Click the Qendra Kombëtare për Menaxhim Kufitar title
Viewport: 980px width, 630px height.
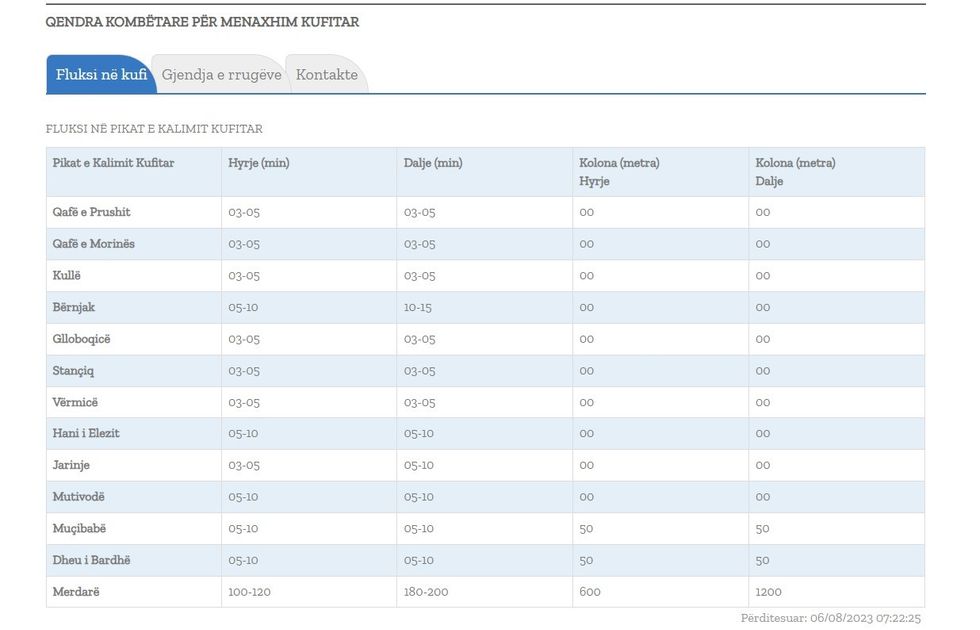coord(202,22)
